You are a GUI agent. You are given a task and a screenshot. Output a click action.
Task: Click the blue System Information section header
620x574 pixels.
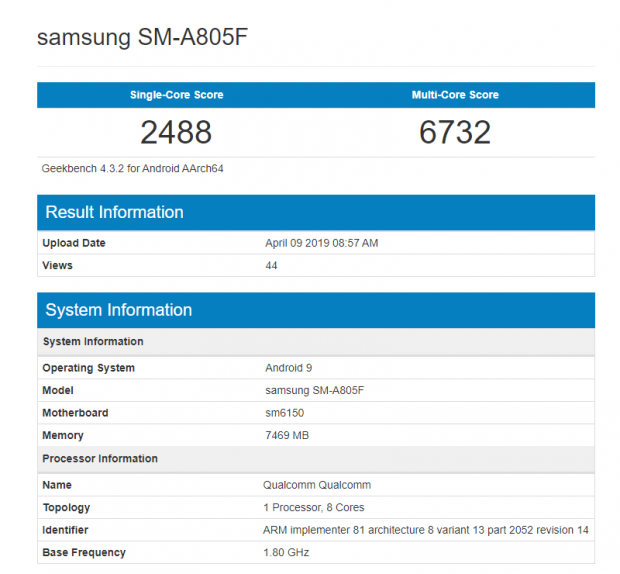click(x=118, y=310)
